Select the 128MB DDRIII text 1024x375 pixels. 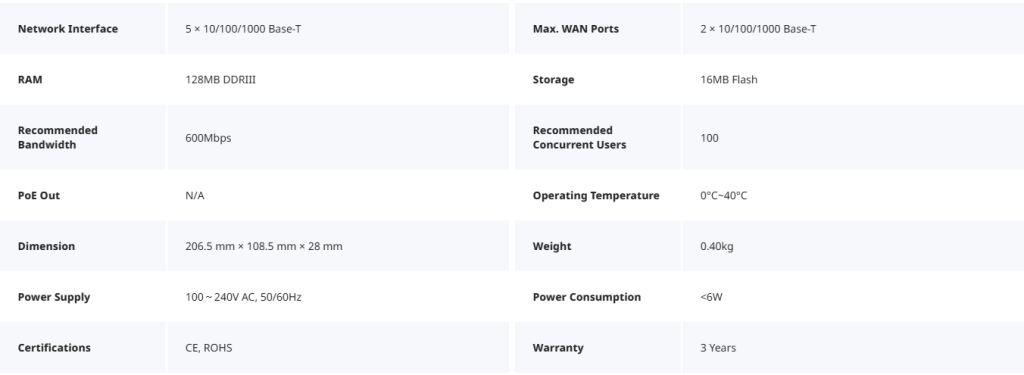click(x=221, y=80)
